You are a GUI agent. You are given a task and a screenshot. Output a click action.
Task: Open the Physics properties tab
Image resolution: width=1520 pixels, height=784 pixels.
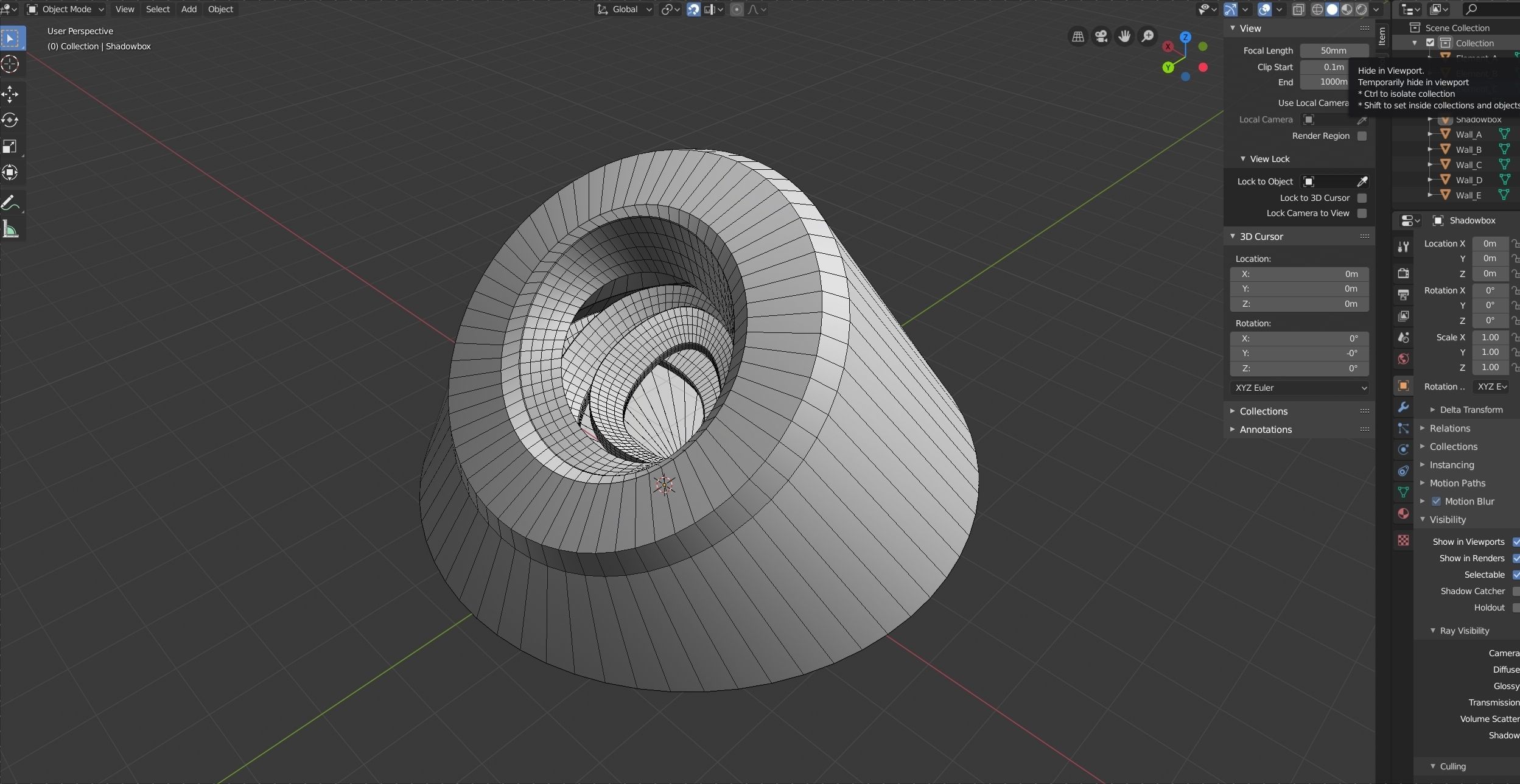1403,450
